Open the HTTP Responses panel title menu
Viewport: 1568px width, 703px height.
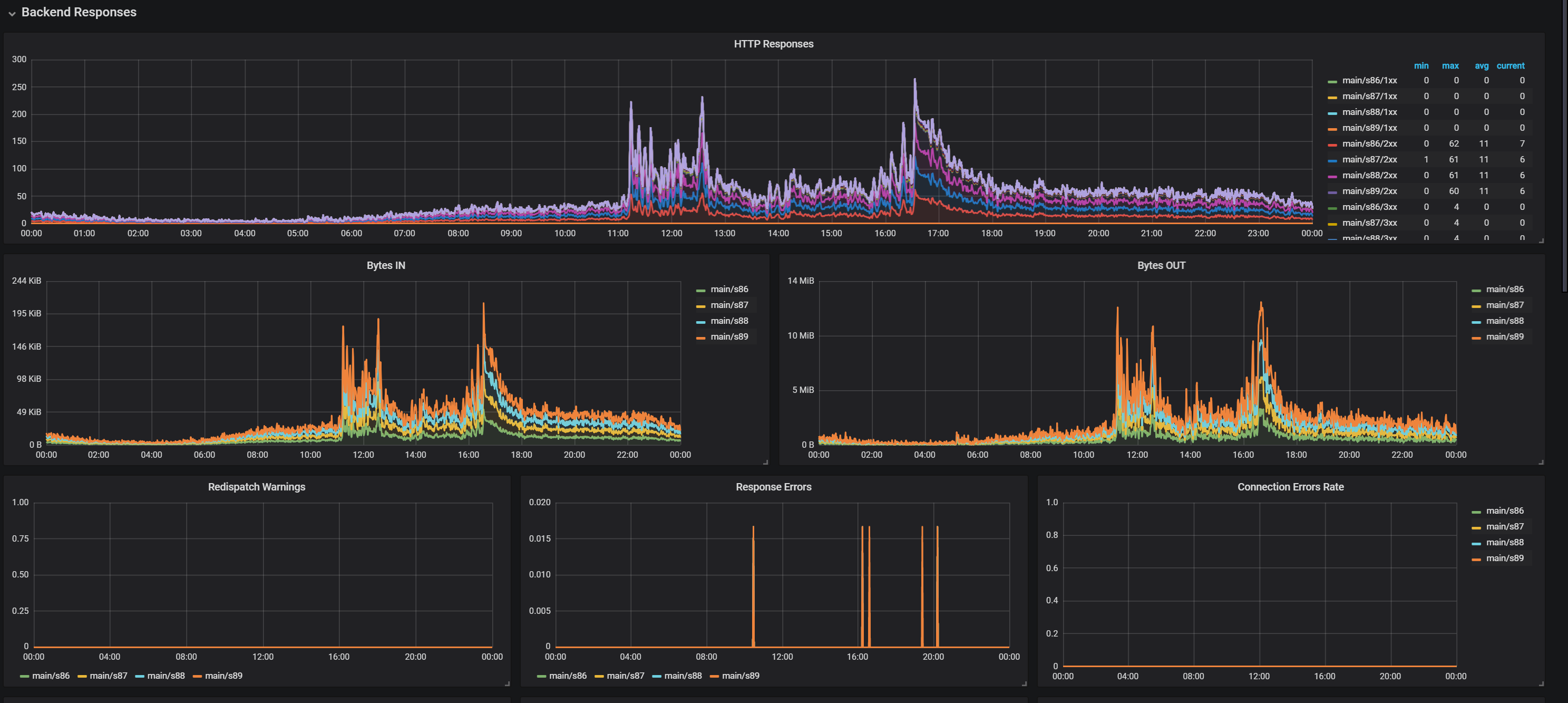(x=773, y=44)
